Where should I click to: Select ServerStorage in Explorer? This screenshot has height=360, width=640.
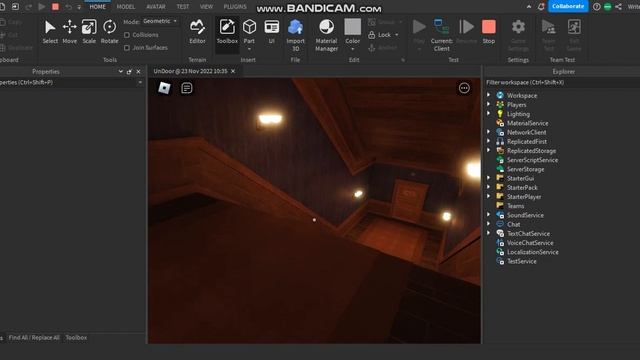click(525, 169)
